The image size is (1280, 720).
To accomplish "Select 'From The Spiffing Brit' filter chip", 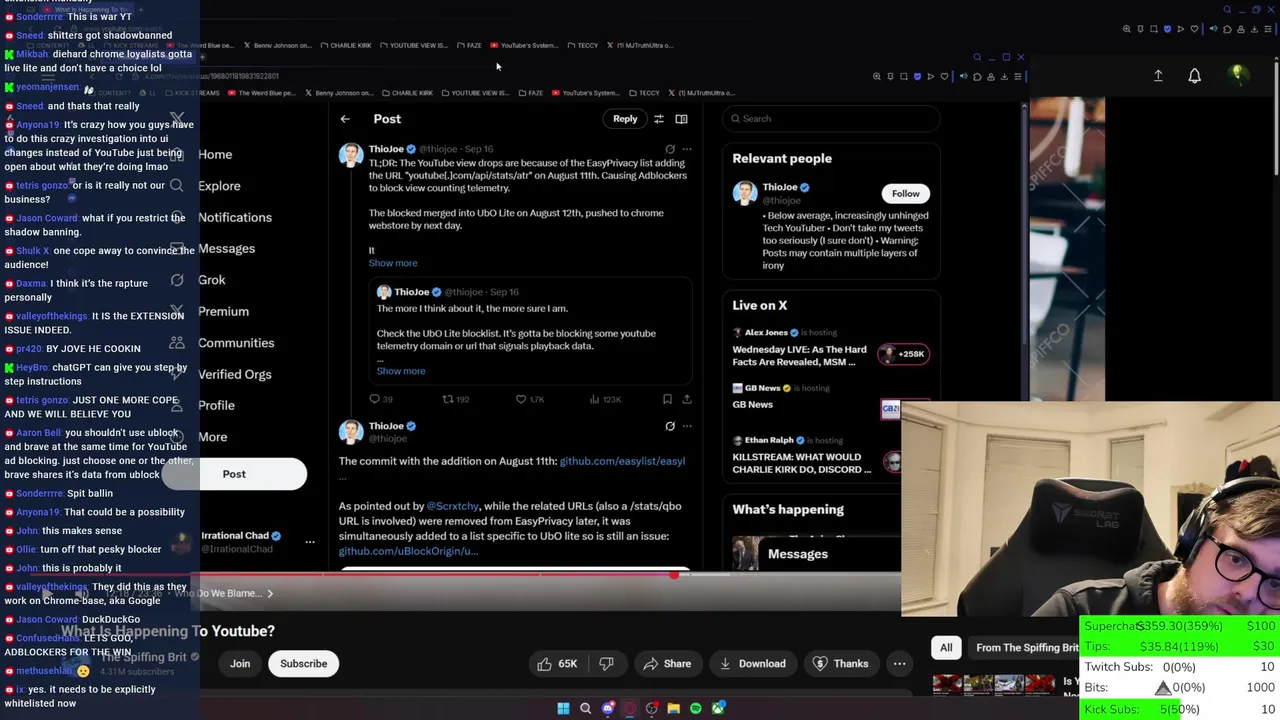I will point(1026,648).
